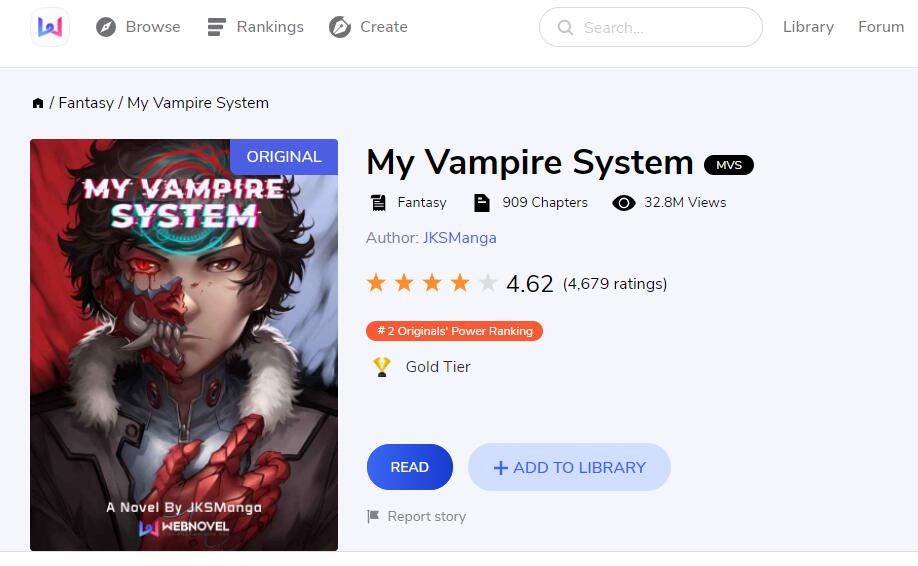The image size is (918, 566).
Task: Click the My Vampire System cover thumbnail
Action: pos(184,345)
